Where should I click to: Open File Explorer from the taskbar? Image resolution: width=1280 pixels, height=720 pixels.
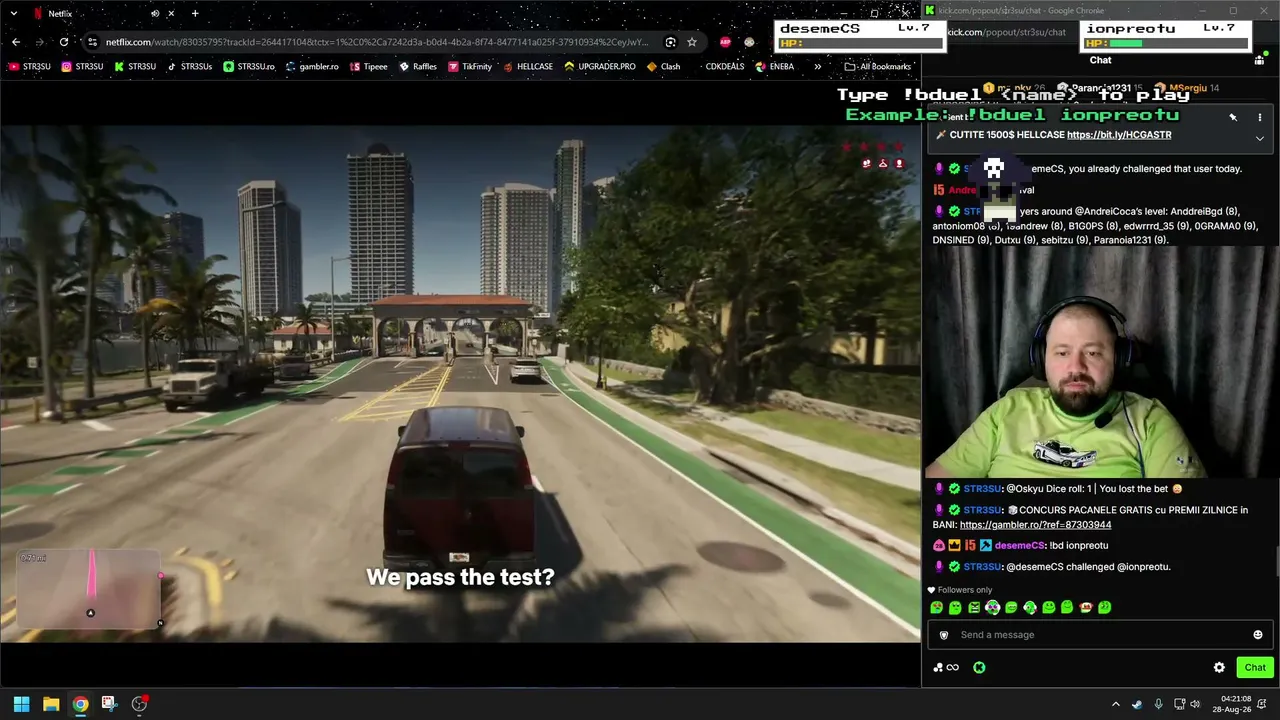(51, 704)
